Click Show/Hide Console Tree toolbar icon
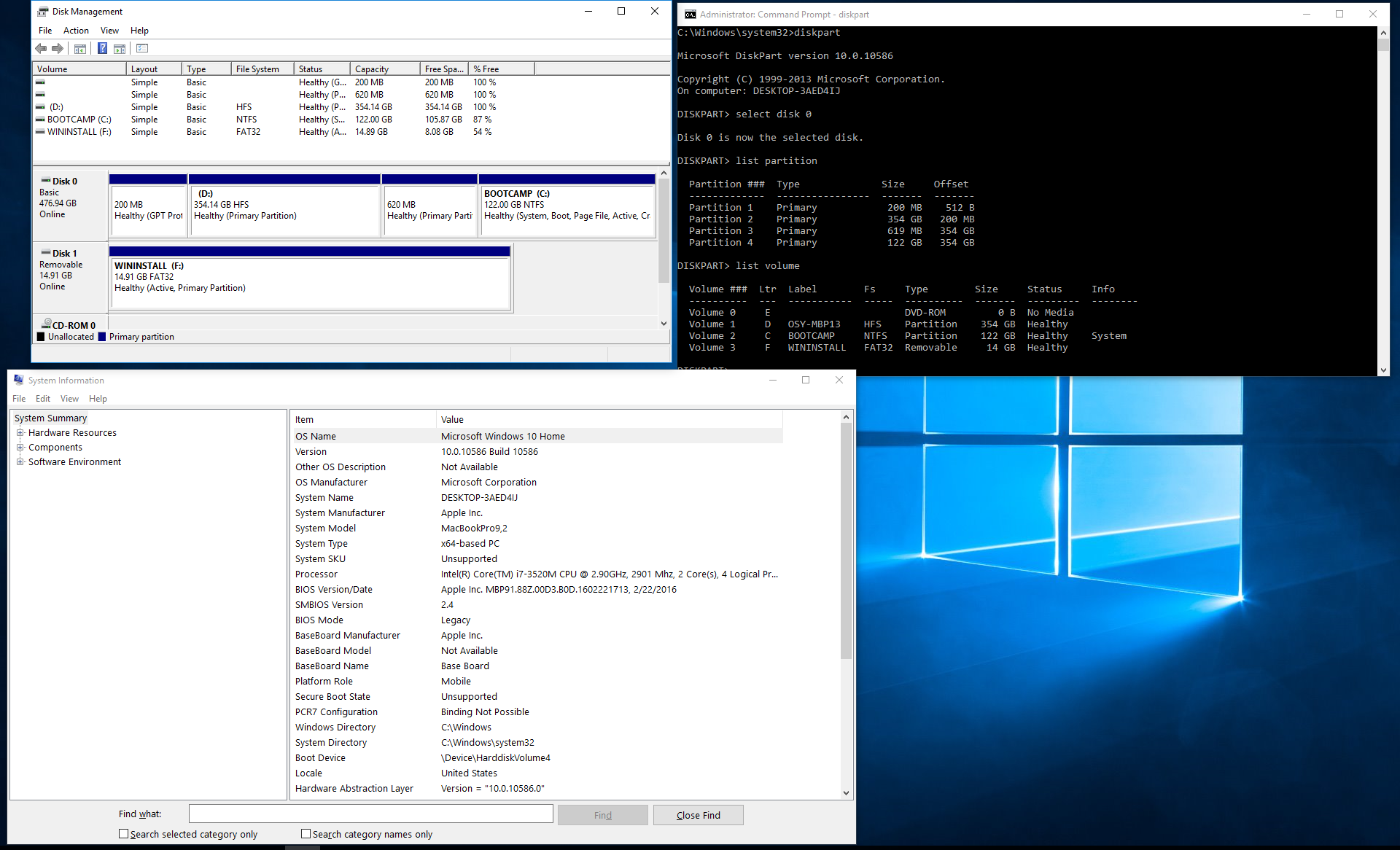Screen dimensions: 1400x850 (x=80, y=49)
